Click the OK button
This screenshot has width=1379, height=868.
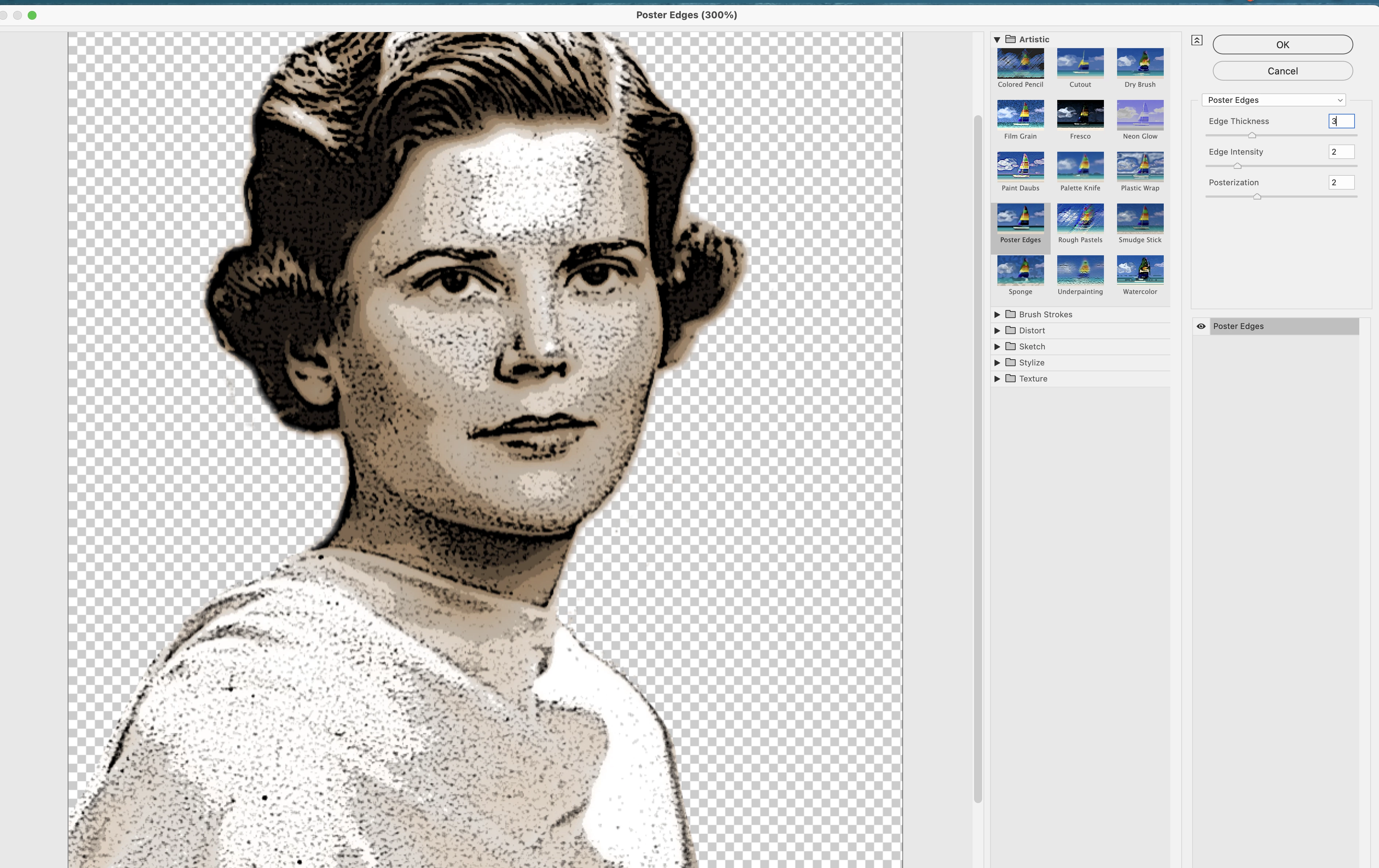1282,44
